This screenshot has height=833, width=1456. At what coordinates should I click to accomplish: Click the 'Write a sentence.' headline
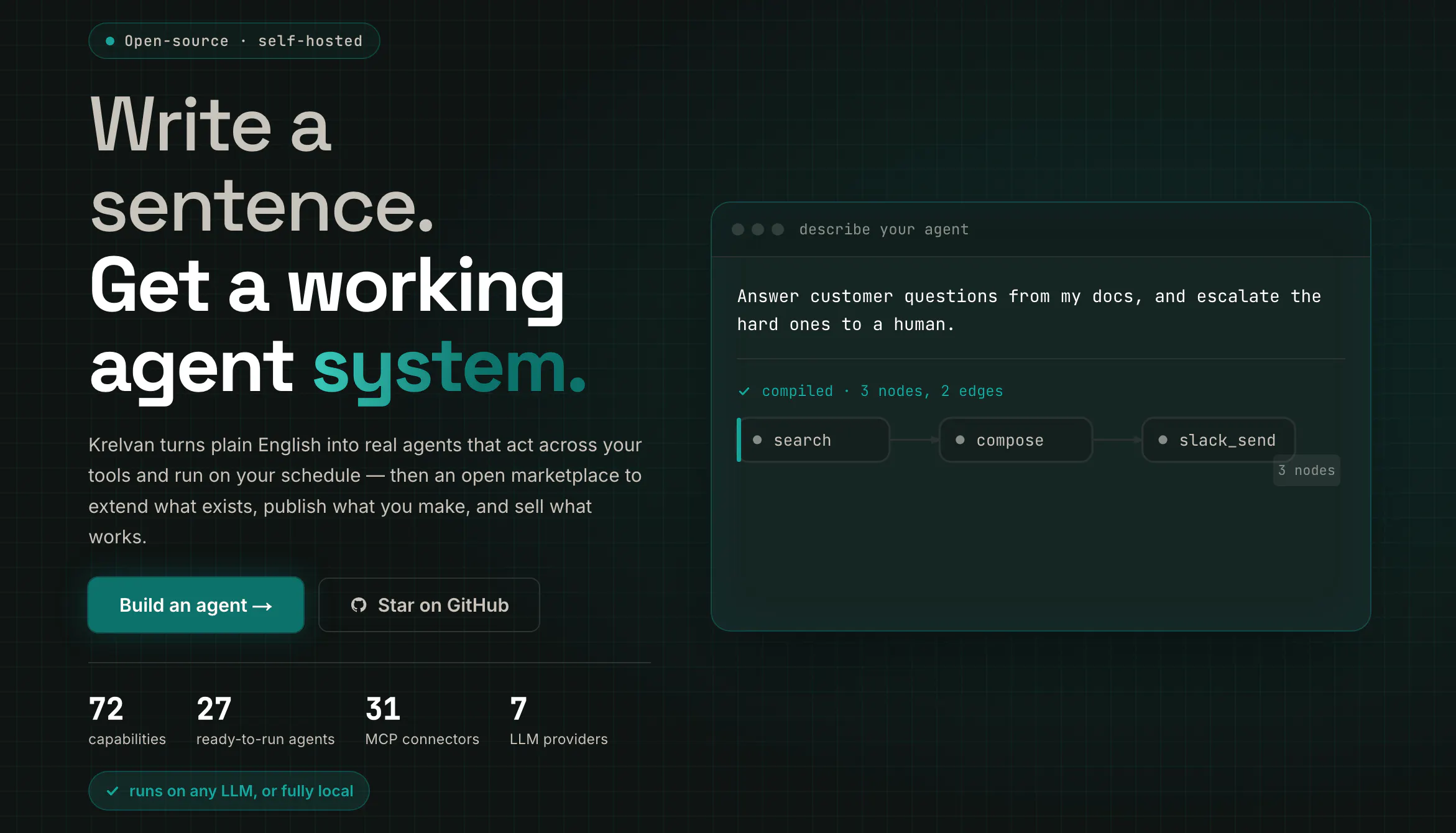point(261,165)
